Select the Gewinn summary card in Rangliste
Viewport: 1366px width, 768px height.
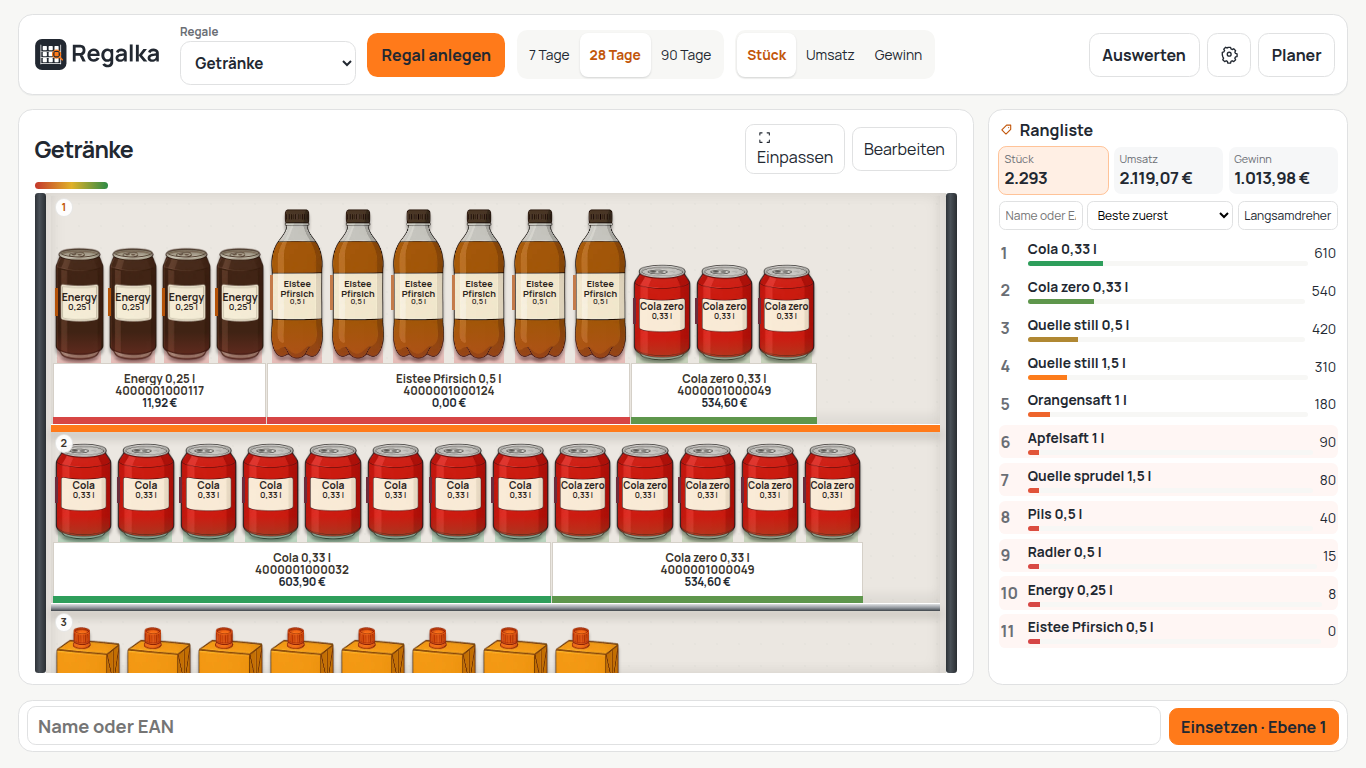coord(1283,170)
